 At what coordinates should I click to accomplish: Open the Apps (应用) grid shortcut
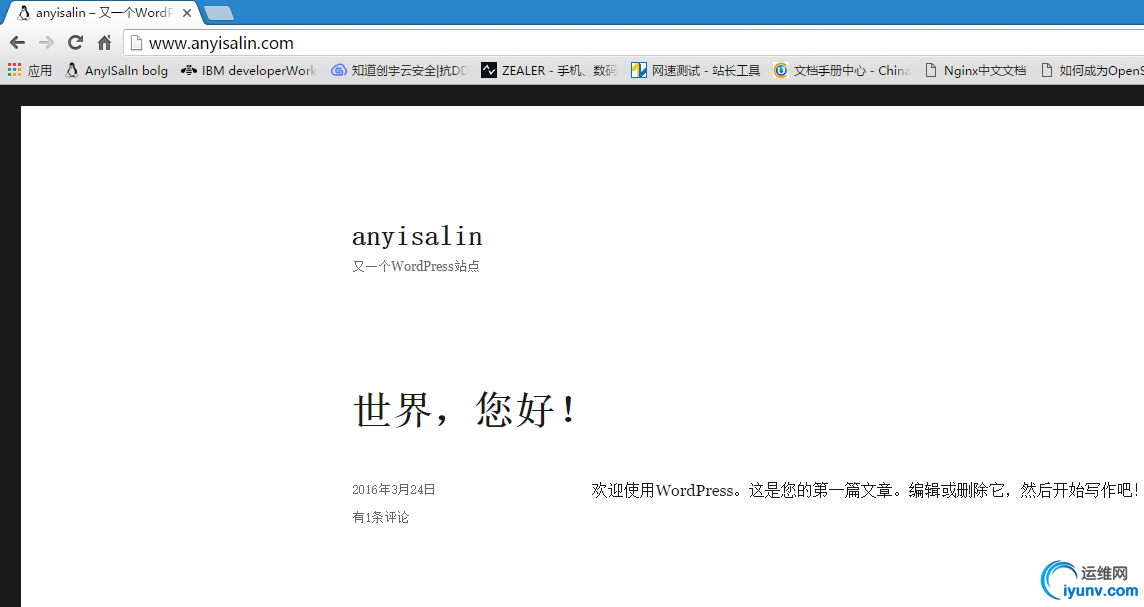[x=30, y=70]
